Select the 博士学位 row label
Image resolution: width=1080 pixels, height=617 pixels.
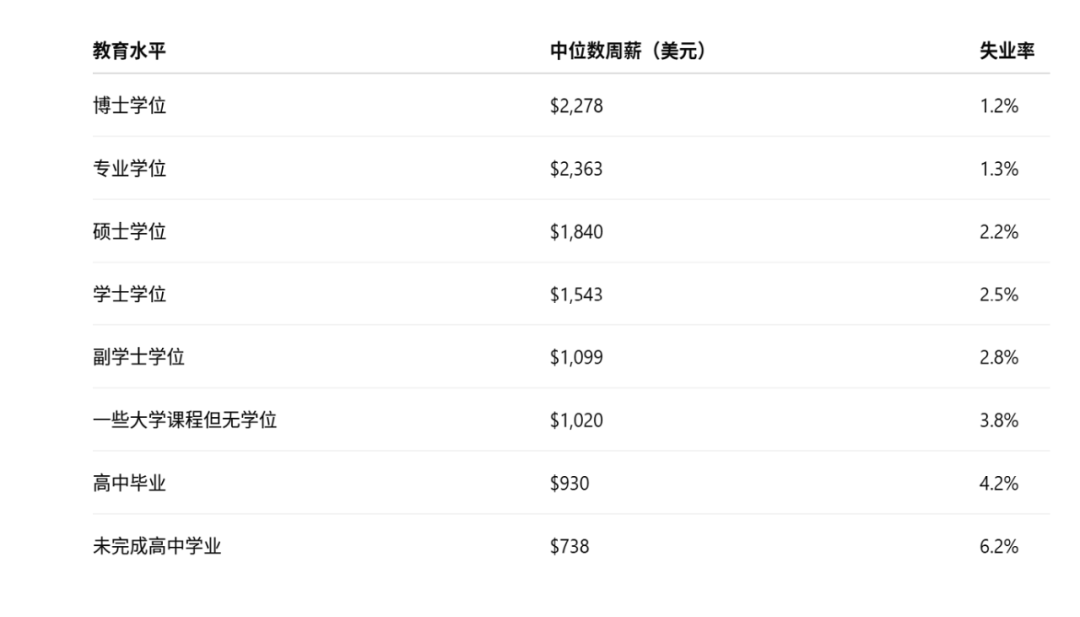[x=129, y=105]
